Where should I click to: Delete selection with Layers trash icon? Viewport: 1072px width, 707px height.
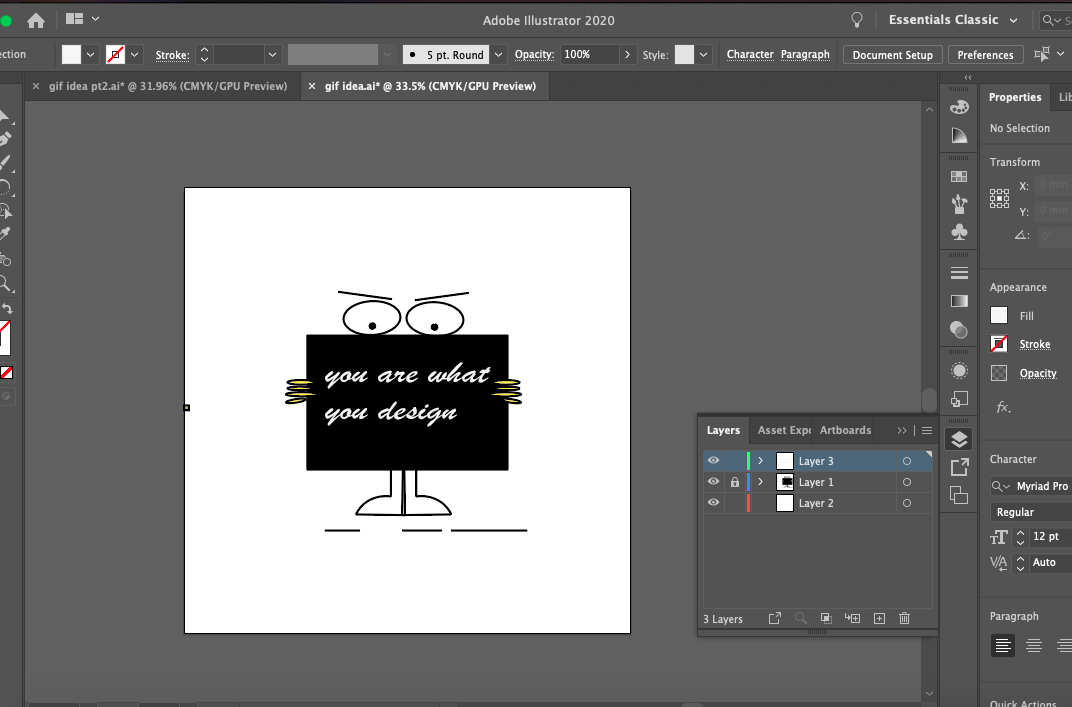(904, 619)
